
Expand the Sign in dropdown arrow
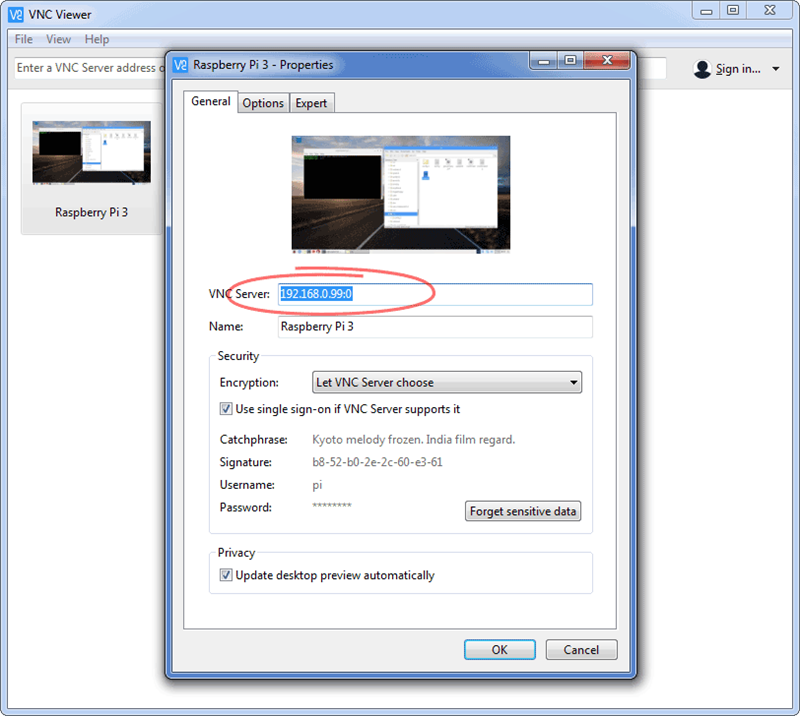tap(776, 69)
